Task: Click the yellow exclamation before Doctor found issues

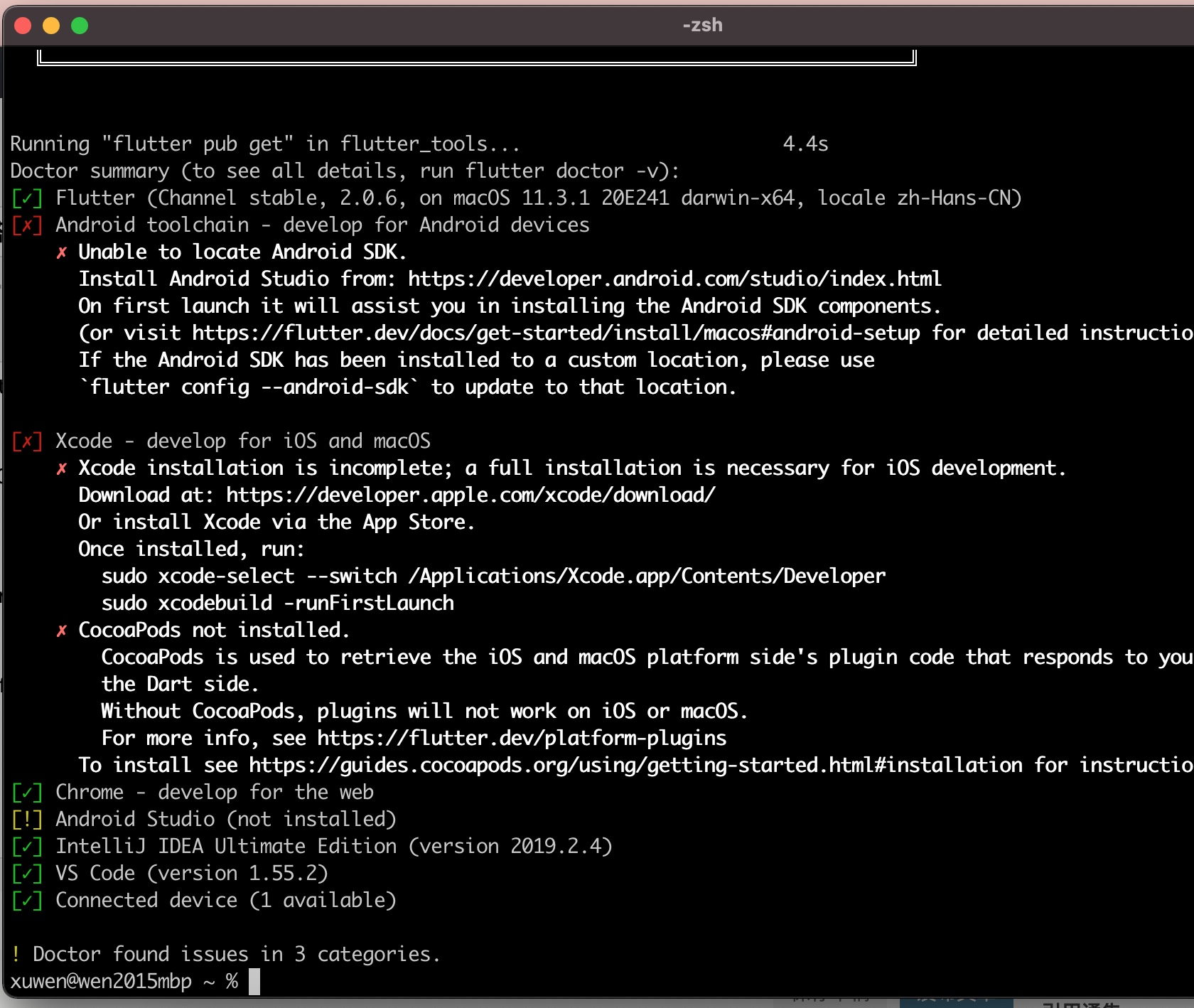Action: coord(16,955)
